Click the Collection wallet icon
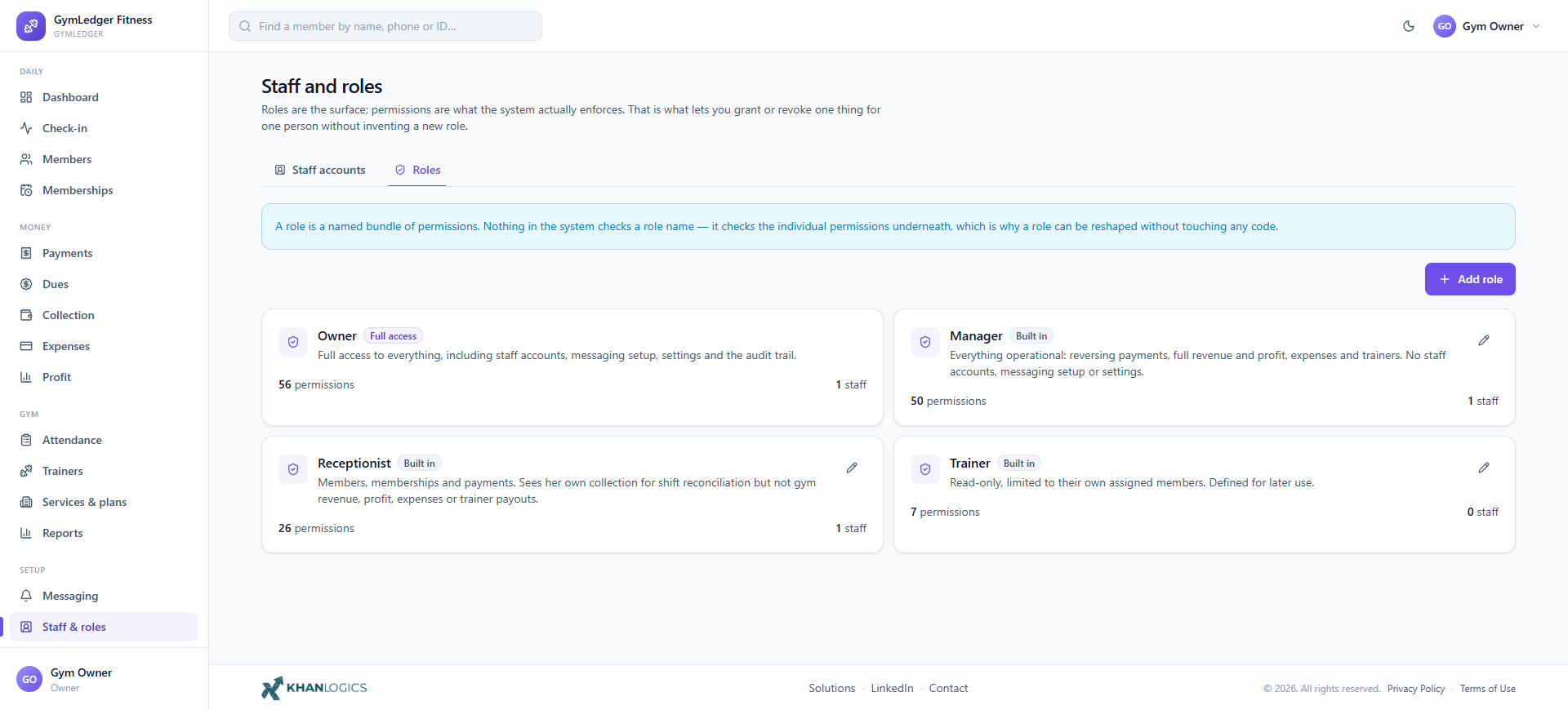 26,315
